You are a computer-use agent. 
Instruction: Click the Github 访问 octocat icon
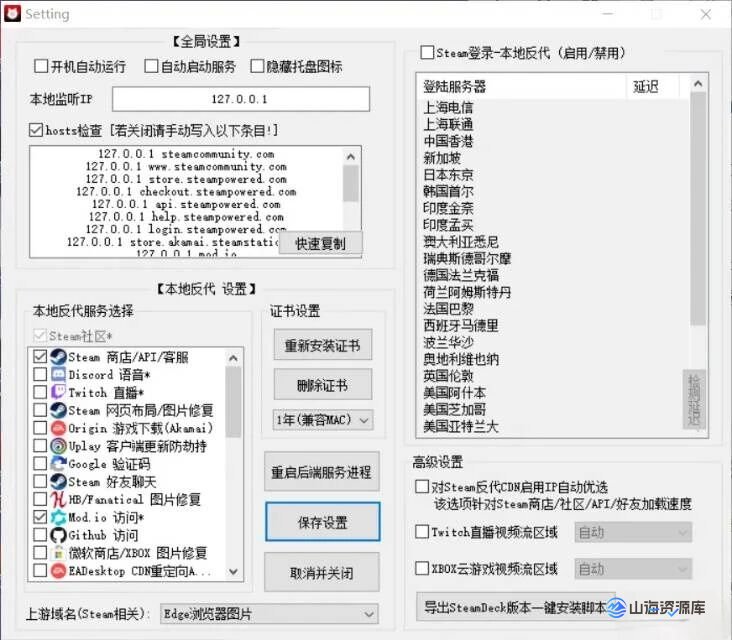[58, 535]
